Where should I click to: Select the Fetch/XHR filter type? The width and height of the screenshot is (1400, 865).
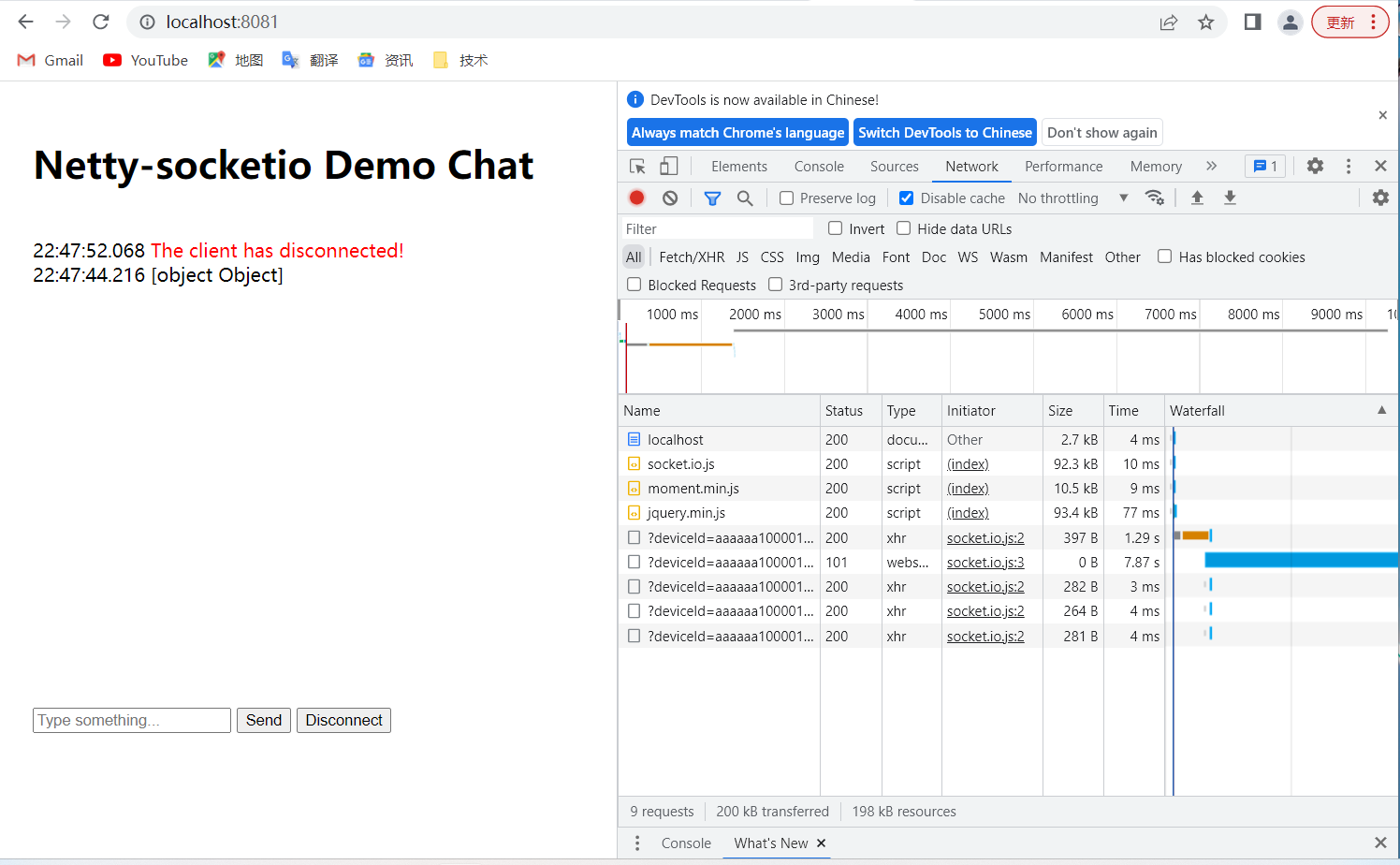point(692,257)
